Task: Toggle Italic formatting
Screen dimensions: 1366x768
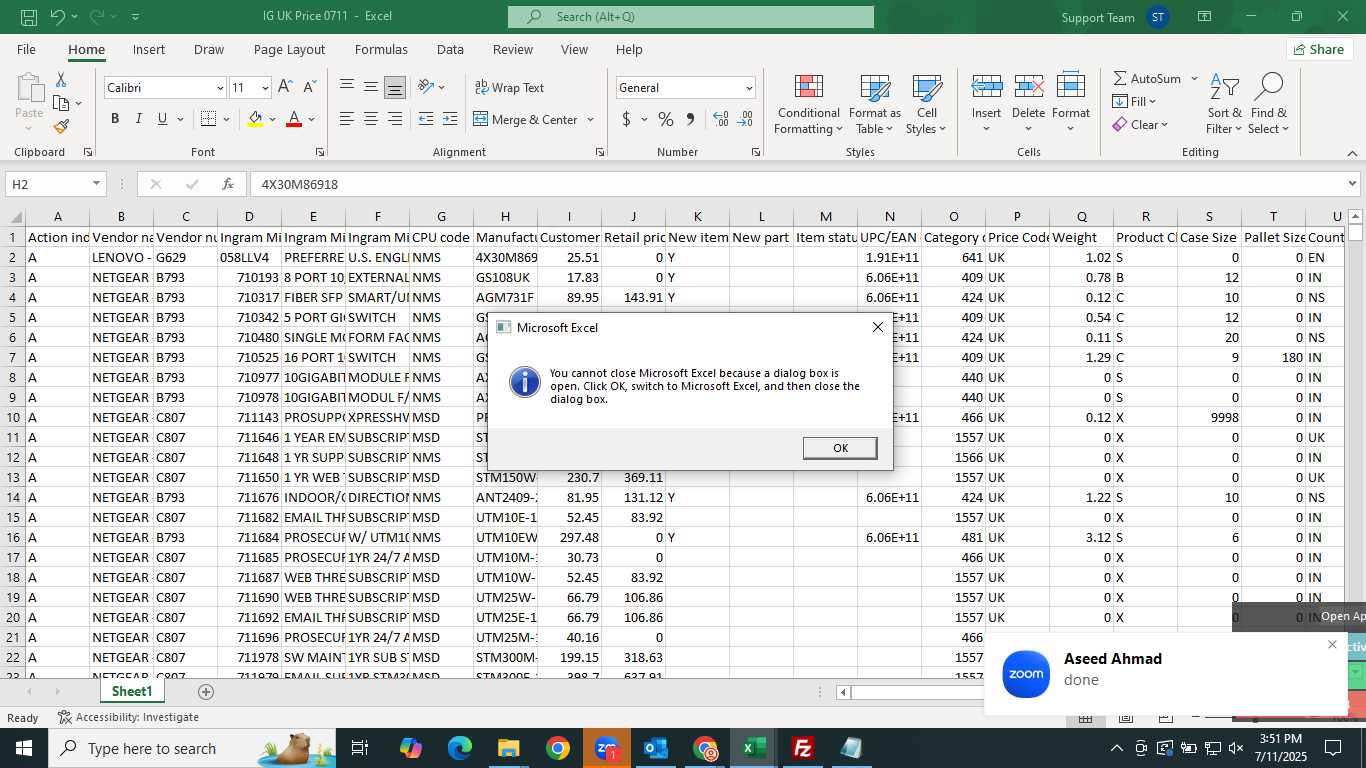Action: pos(139,119)
